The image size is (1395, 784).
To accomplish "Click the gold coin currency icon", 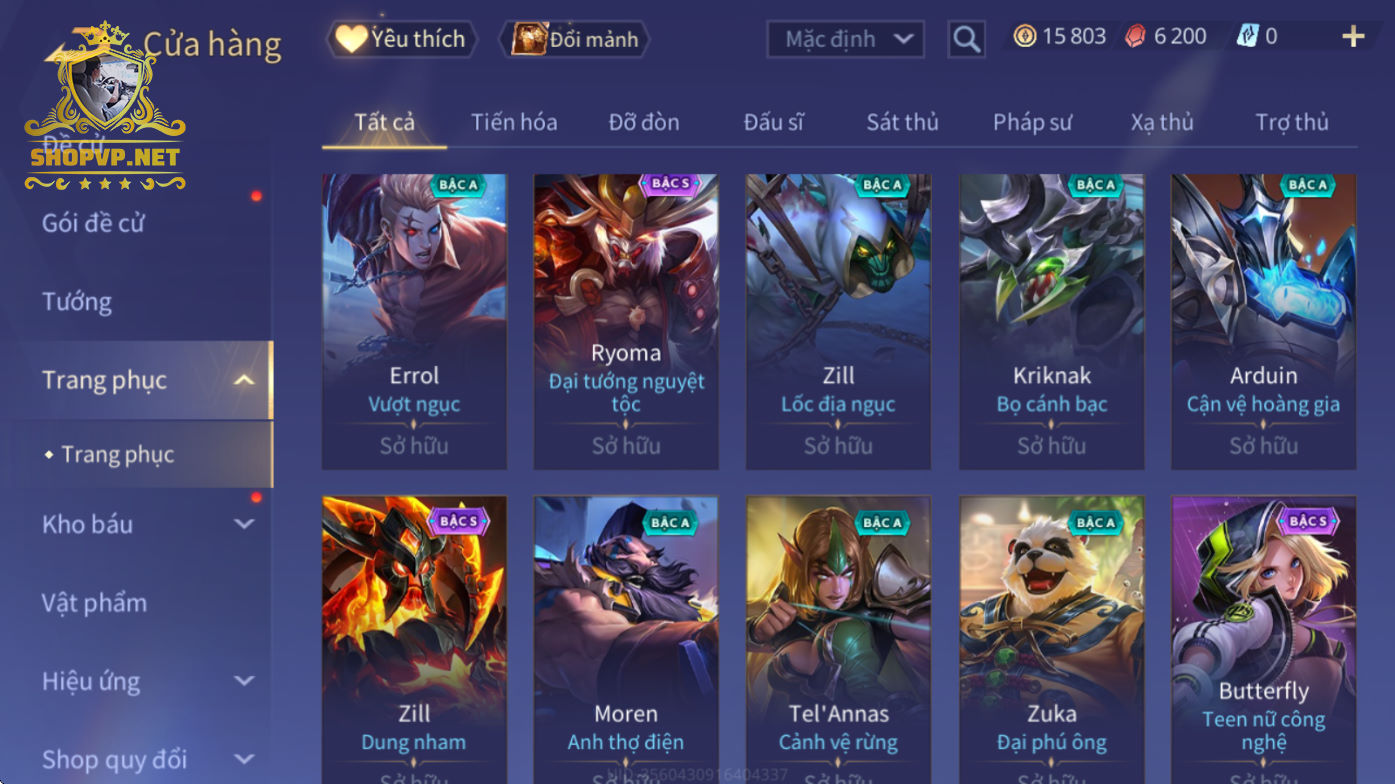I will tap(1024, 37).
